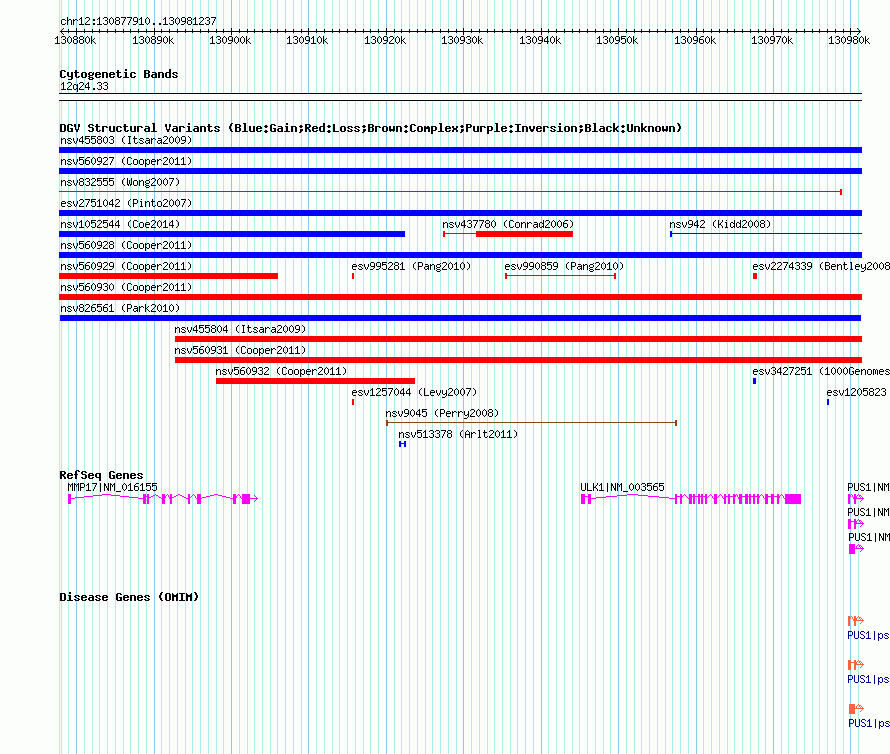Click the nsv832555 (Wong2007) red loss line

point(450,192)
